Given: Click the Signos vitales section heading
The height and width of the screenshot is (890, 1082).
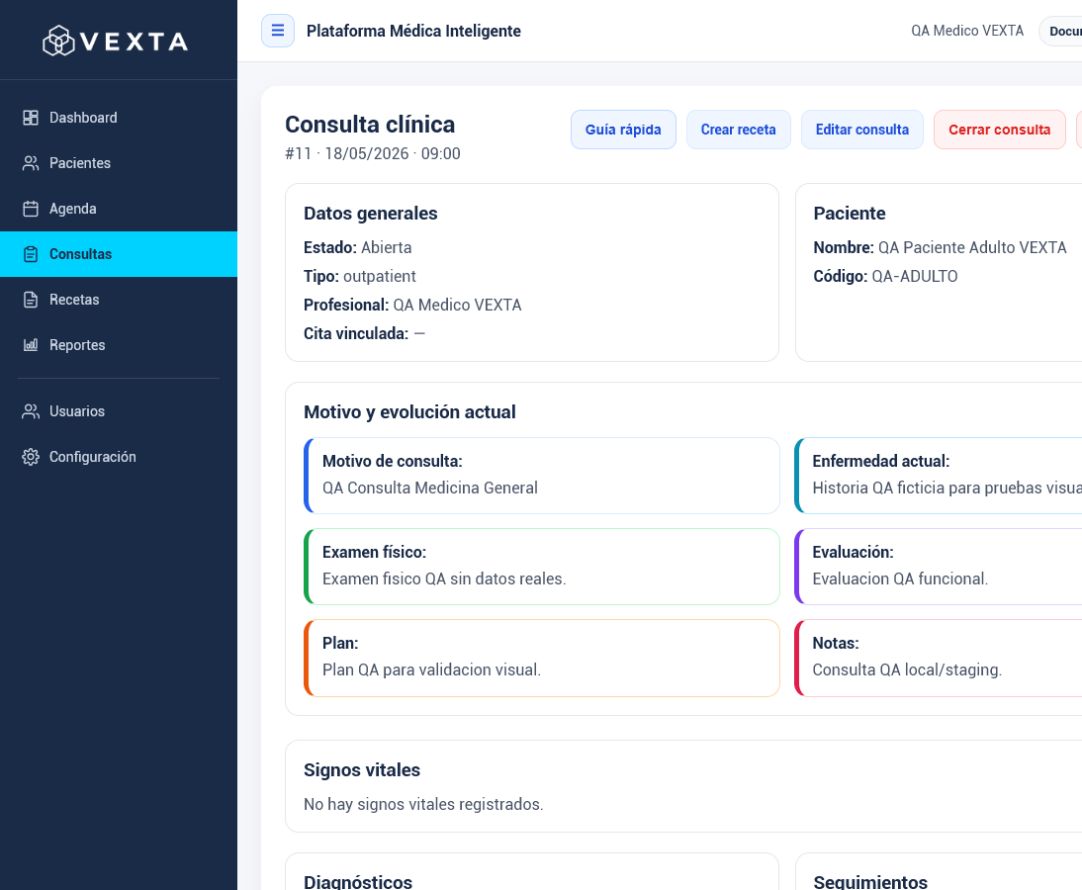Looking at the screenshot, I should point(362,770).
